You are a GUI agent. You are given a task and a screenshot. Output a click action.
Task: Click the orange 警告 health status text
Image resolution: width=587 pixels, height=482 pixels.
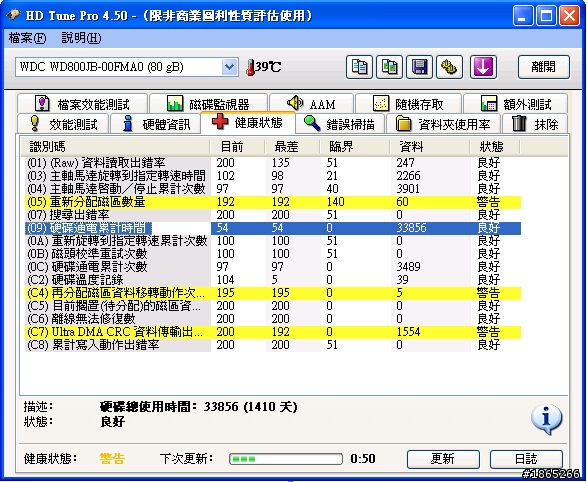112,459
